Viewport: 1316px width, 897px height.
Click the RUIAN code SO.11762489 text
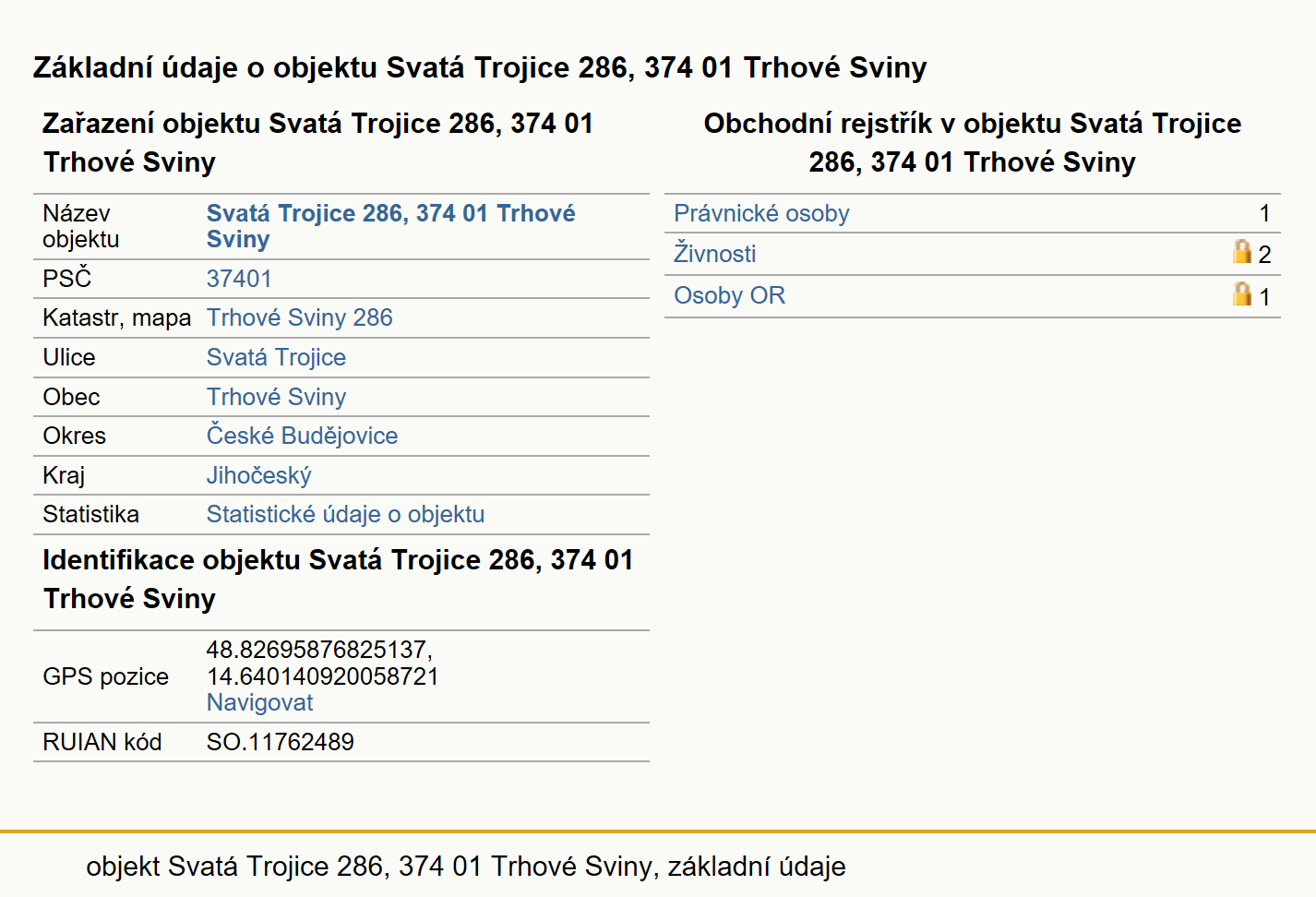(281, 742)
